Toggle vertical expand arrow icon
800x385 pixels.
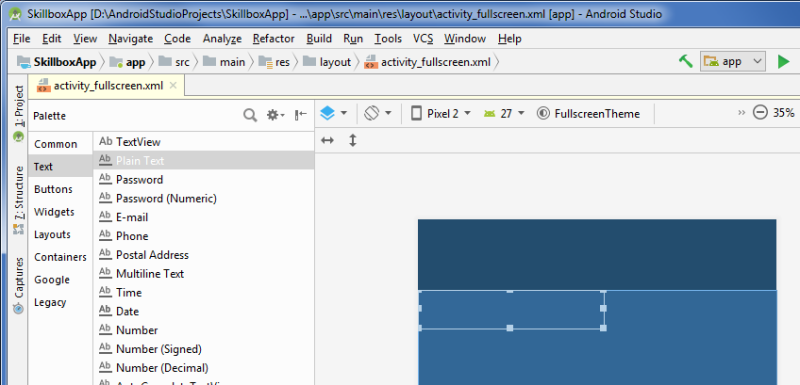coord(353,140)
